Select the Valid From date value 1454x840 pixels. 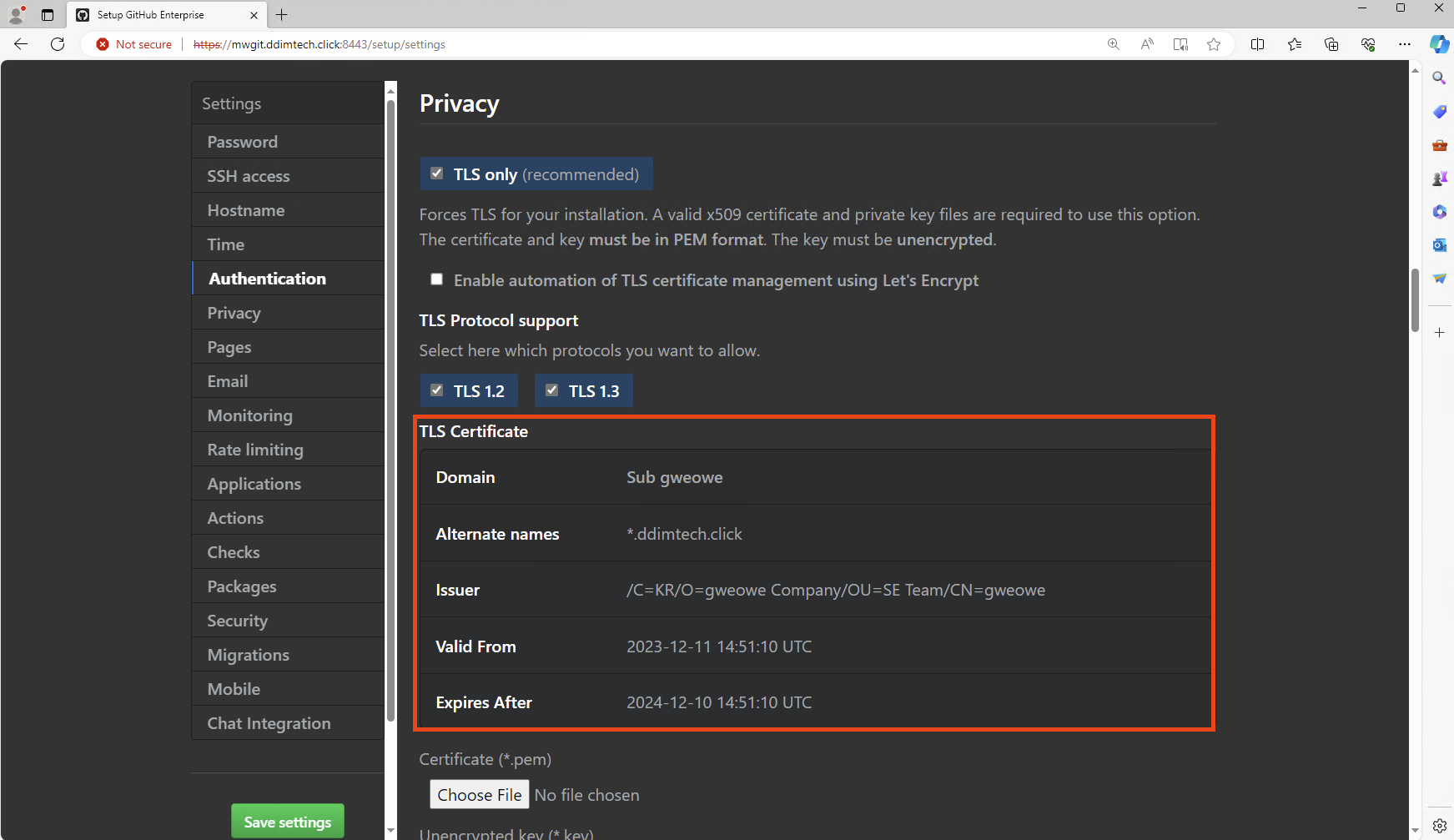tap(719, 646)
